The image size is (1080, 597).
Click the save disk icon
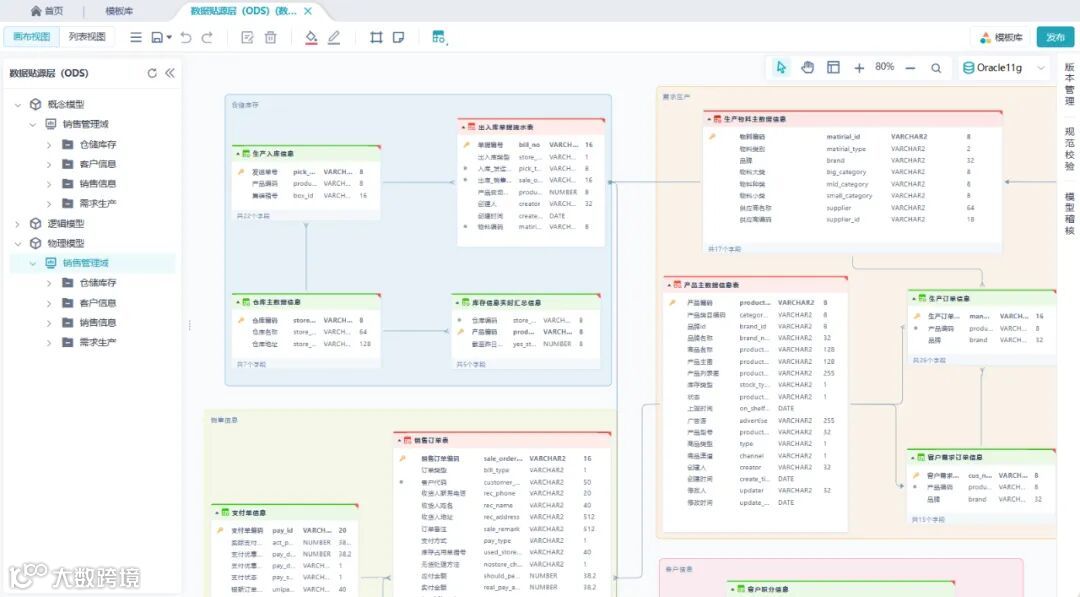point(157,37)
